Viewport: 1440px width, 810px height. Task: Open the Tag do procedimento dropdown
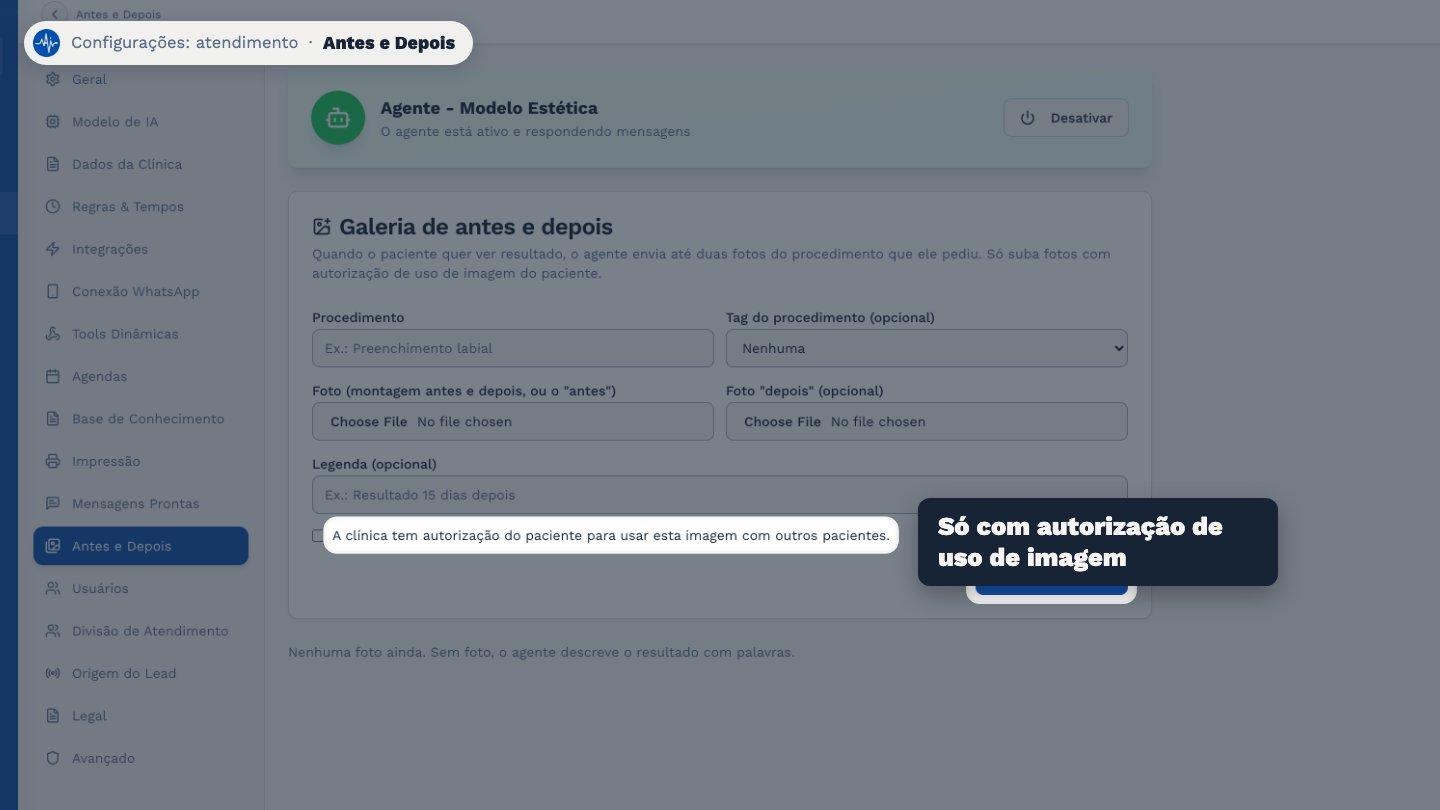pyautogui.click(x=927, y=348)
